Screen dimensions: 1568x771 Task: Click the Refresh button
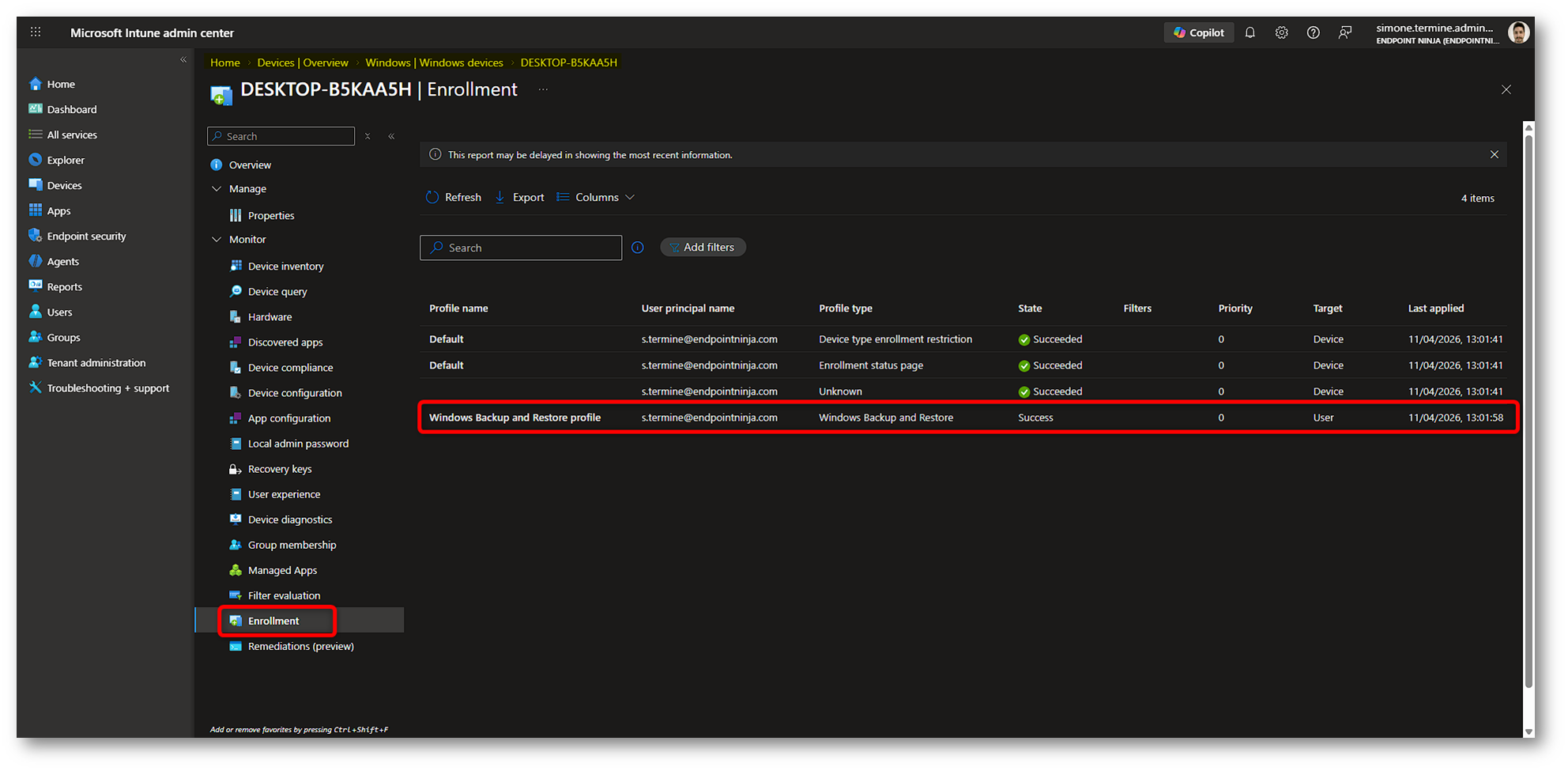(x=454, y=198)
